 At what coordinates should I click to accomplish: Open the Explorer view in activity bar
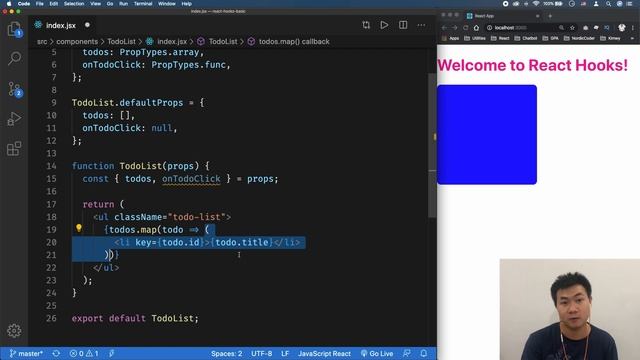(x=14, y=29)
